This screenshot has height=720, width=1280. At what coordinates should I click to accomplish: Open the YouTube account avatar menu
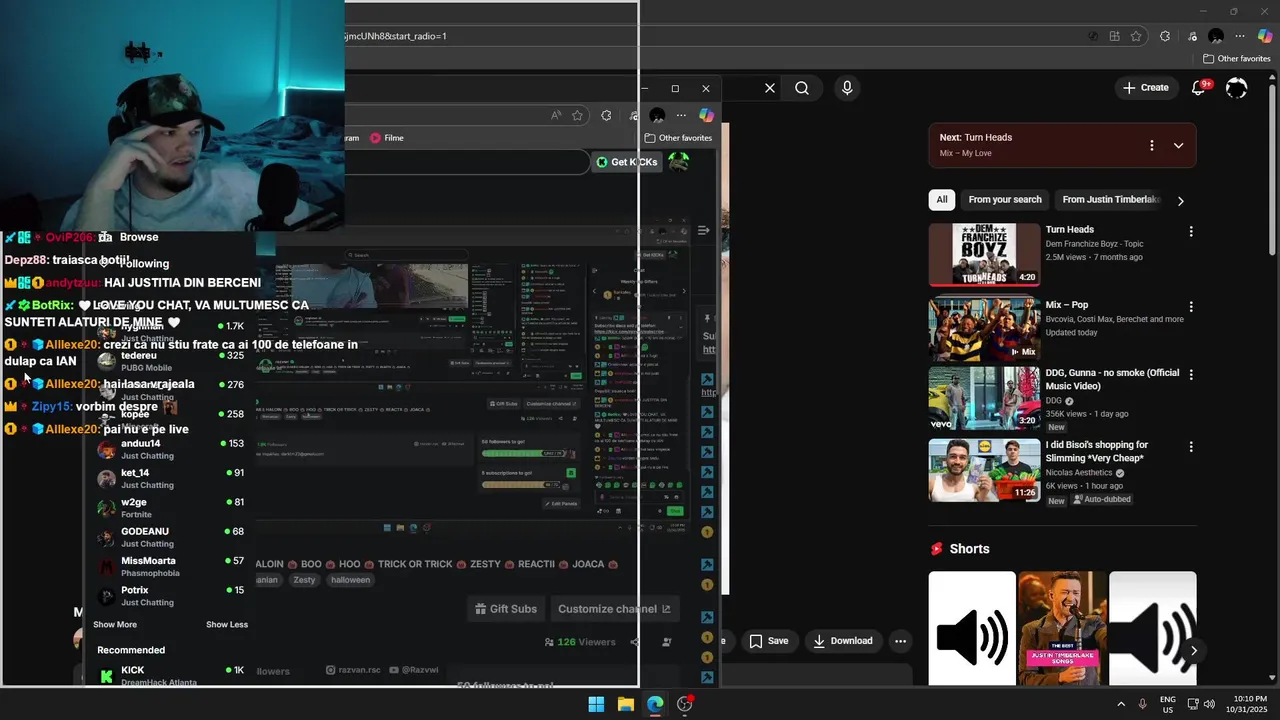pos(1237,88)
